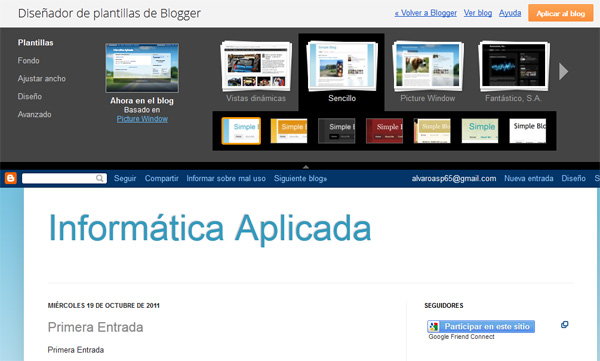Open the followers popout icon
600x361 pixels.
tap(564, 325)
